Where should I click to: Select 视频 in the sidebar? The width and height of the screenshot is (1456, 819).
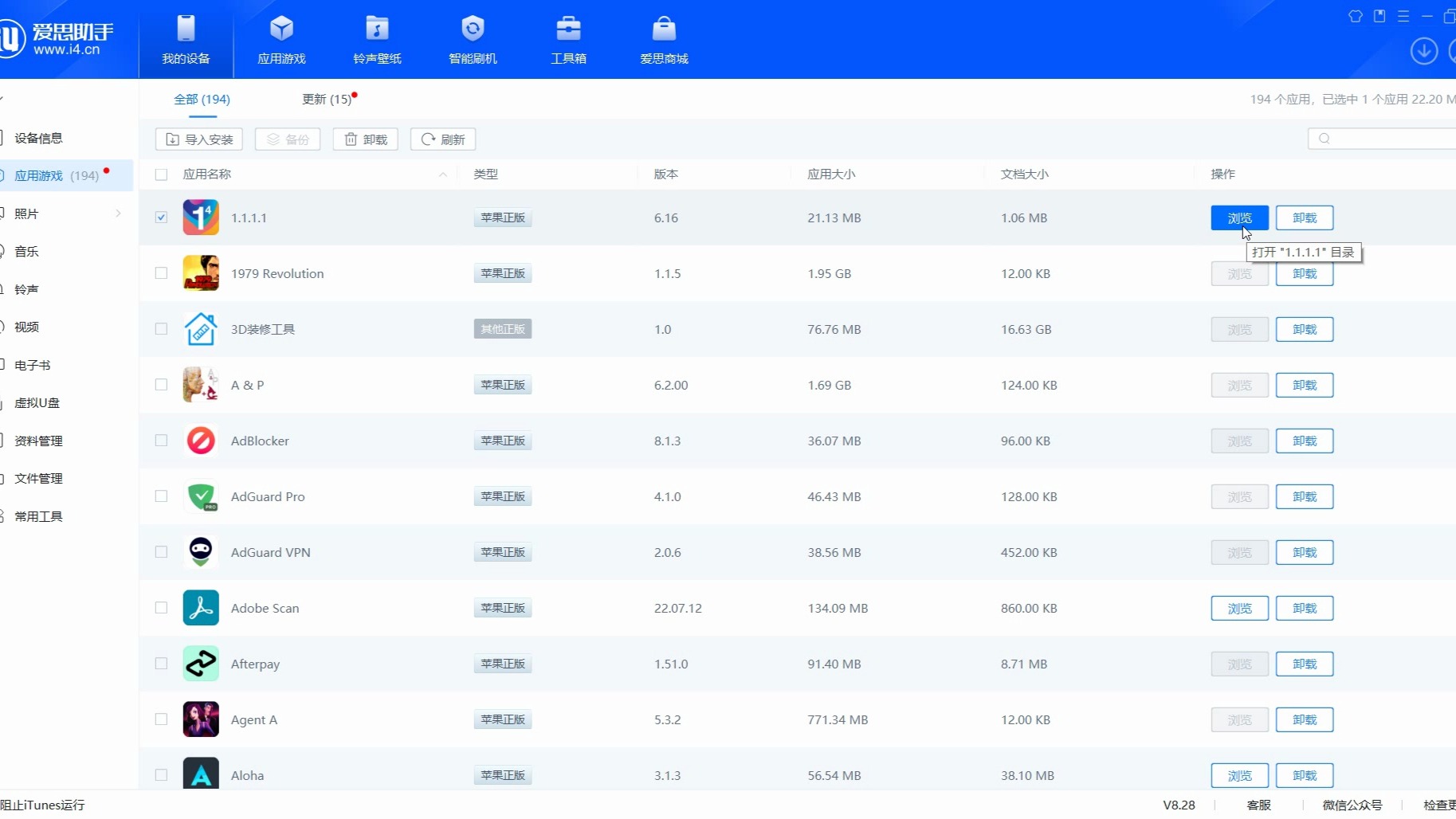coord(26,327)
